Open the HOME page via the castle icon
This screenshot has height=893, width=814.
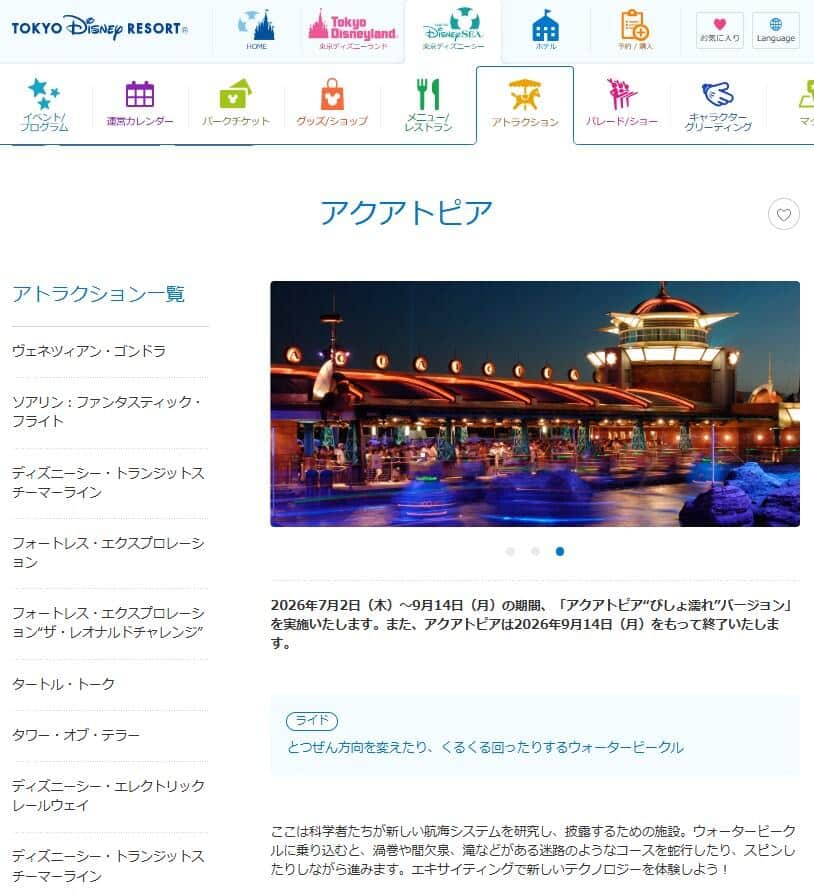[x=256, y=28]
